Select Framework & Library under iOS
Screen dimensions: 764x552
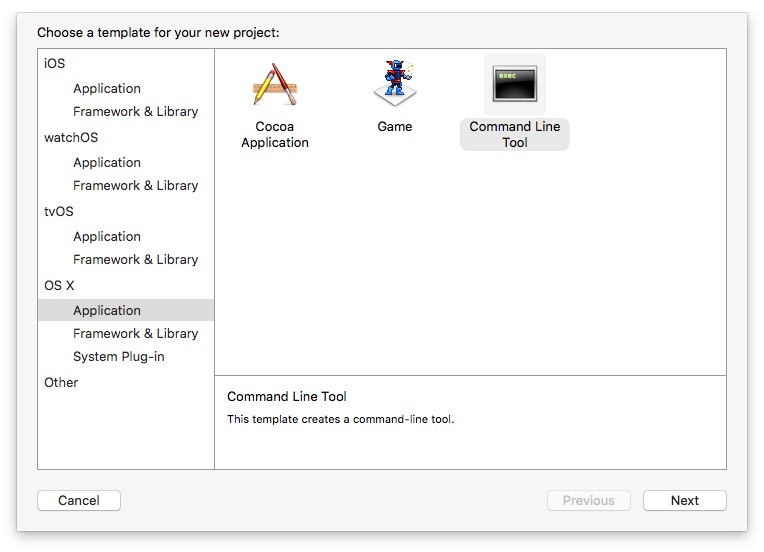tap(135, 112)
